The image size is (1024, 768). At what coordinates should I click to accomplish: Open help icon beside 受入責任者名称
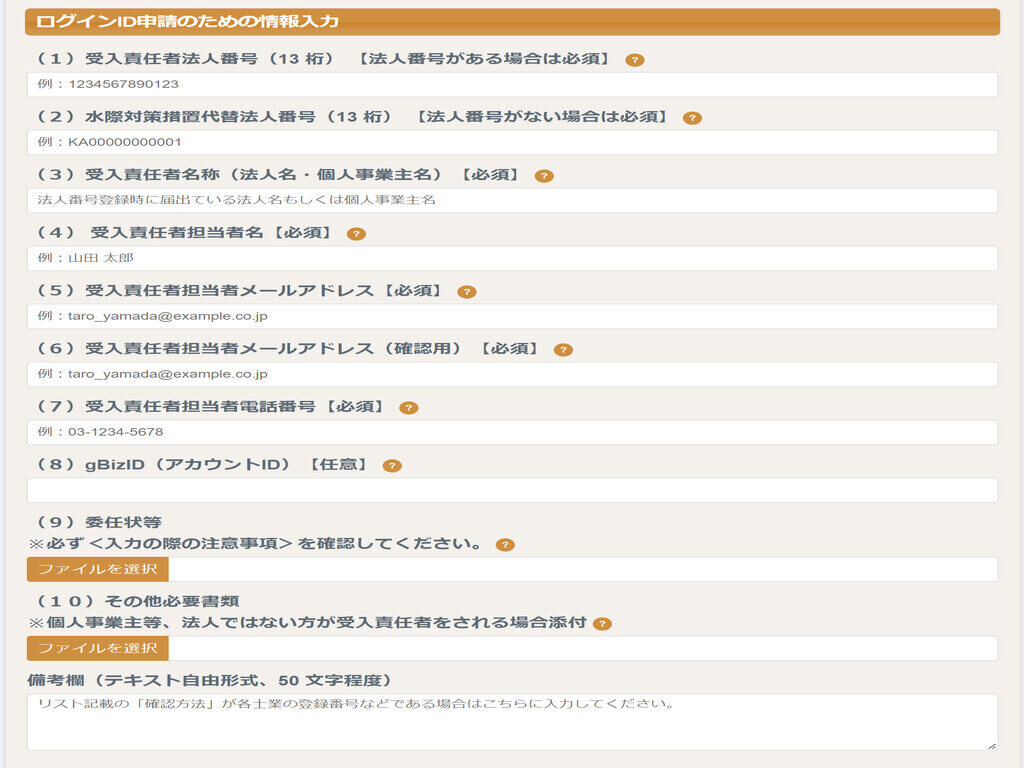pos(544,176)
